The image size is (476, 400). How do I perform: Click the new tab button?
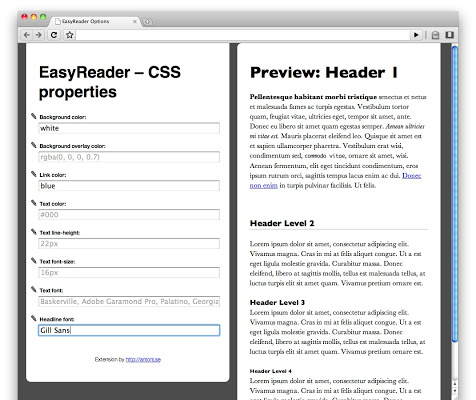tap(147, 22)
